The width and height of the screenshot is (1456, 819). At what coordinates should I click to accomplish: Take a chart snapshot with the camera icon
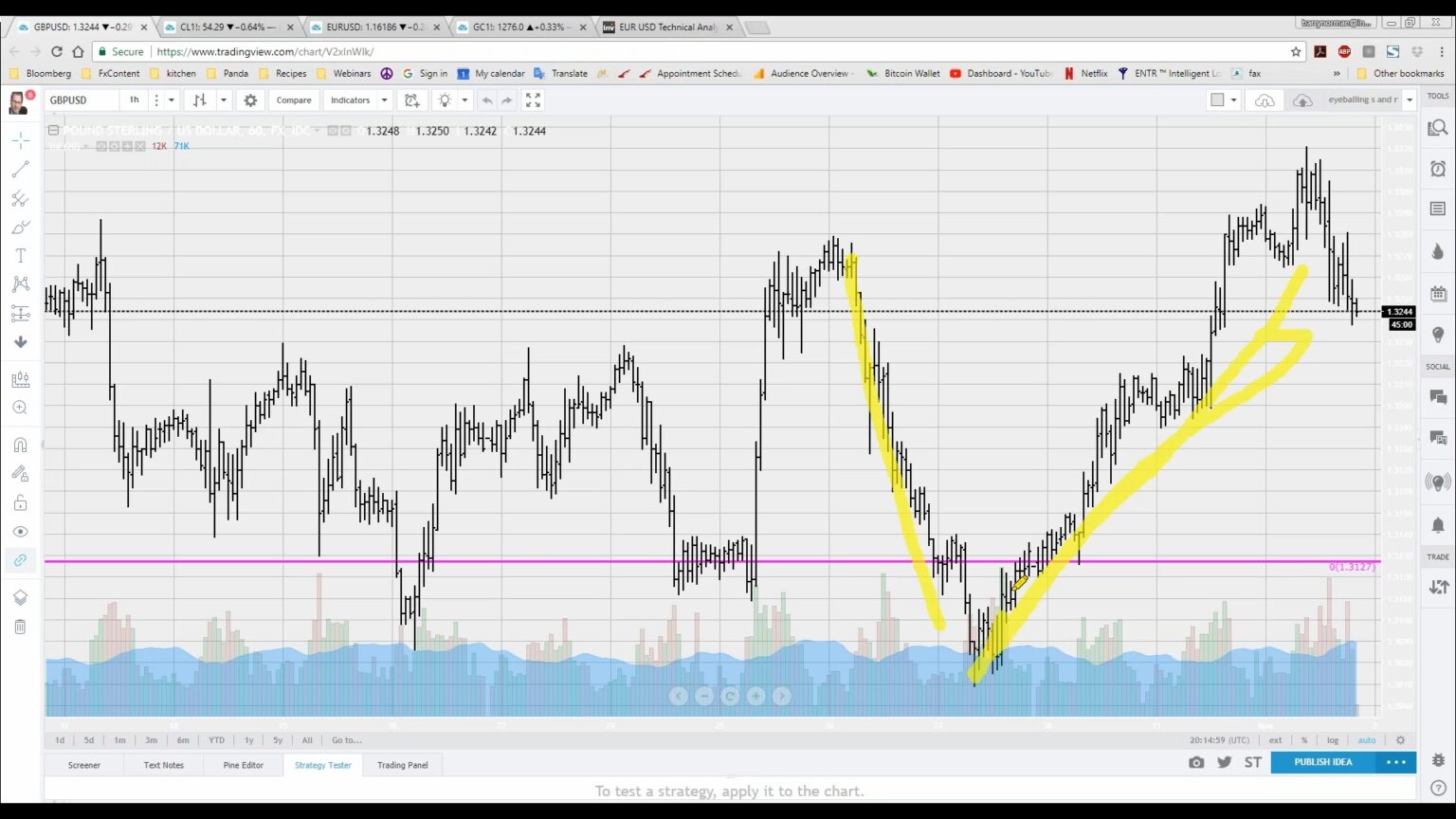coord(1196,762)
